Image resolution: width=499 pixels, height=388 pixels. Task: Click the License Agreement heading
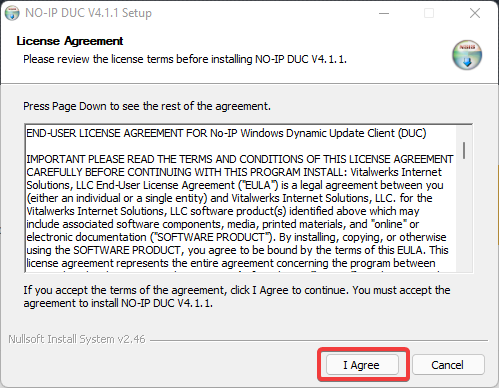70,41
